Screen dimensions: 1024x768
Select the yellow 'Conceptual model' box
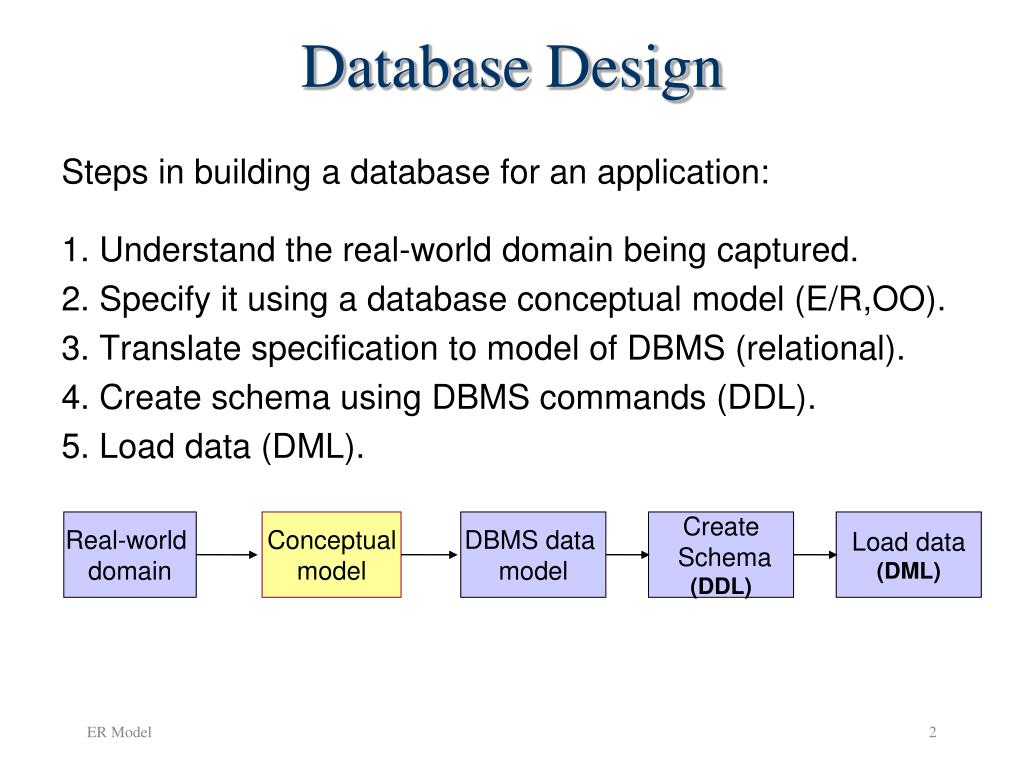[x=331, y=554]
